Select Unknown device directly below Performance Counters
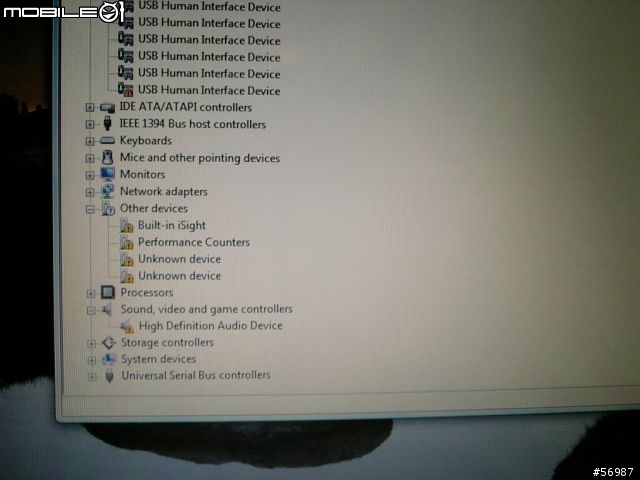 (180, 259)
